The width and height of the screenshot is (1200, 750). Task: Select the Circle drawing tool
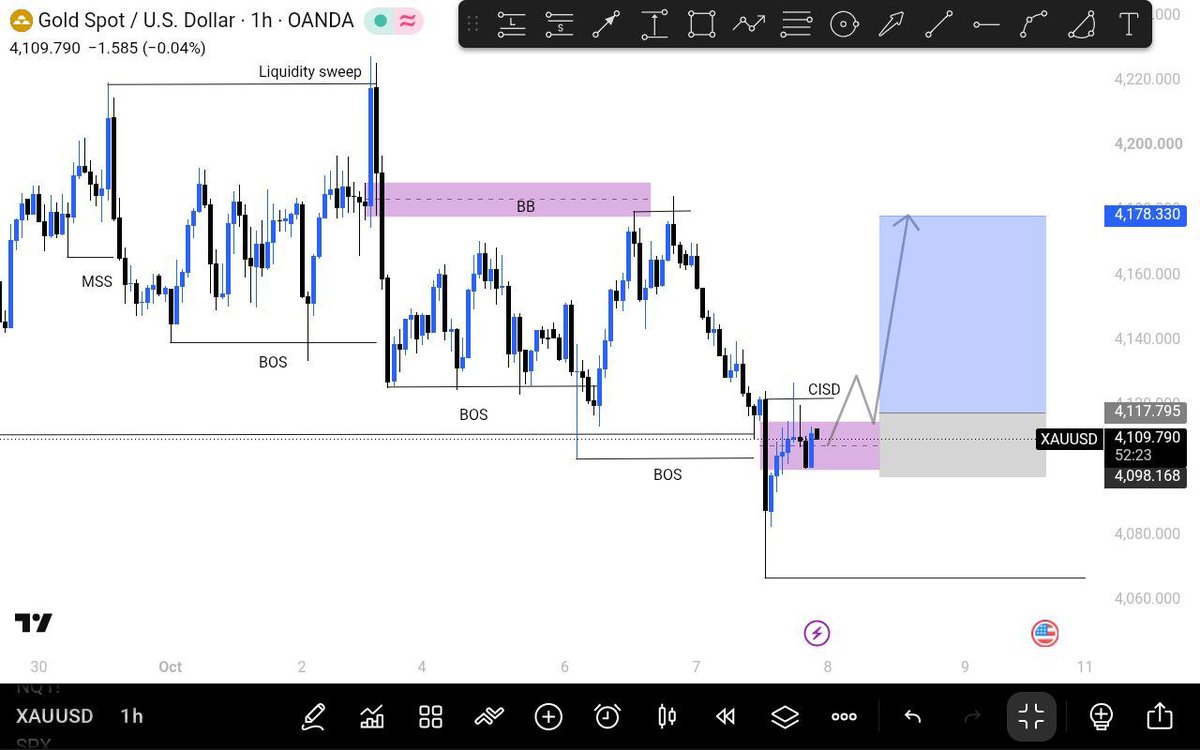(845, 25)
